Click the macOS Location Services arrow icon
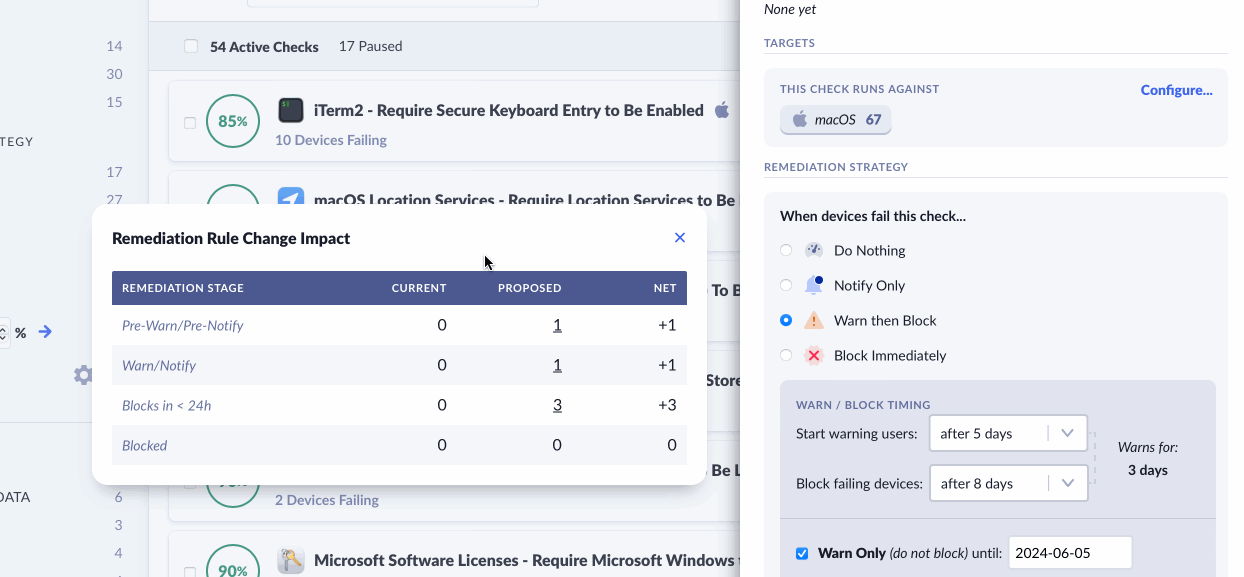 coord(291,200)
